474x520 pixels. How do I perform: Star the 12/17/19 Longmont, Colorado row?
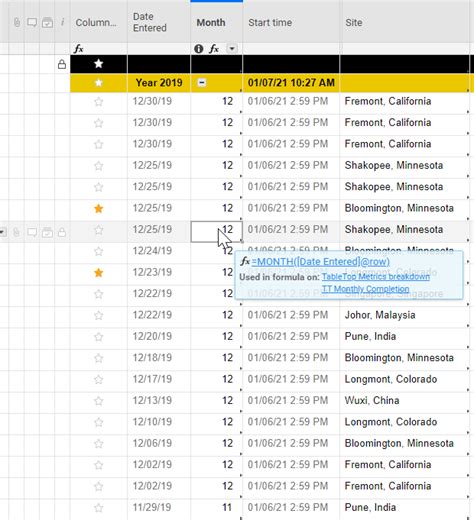(x=98, y=379)
